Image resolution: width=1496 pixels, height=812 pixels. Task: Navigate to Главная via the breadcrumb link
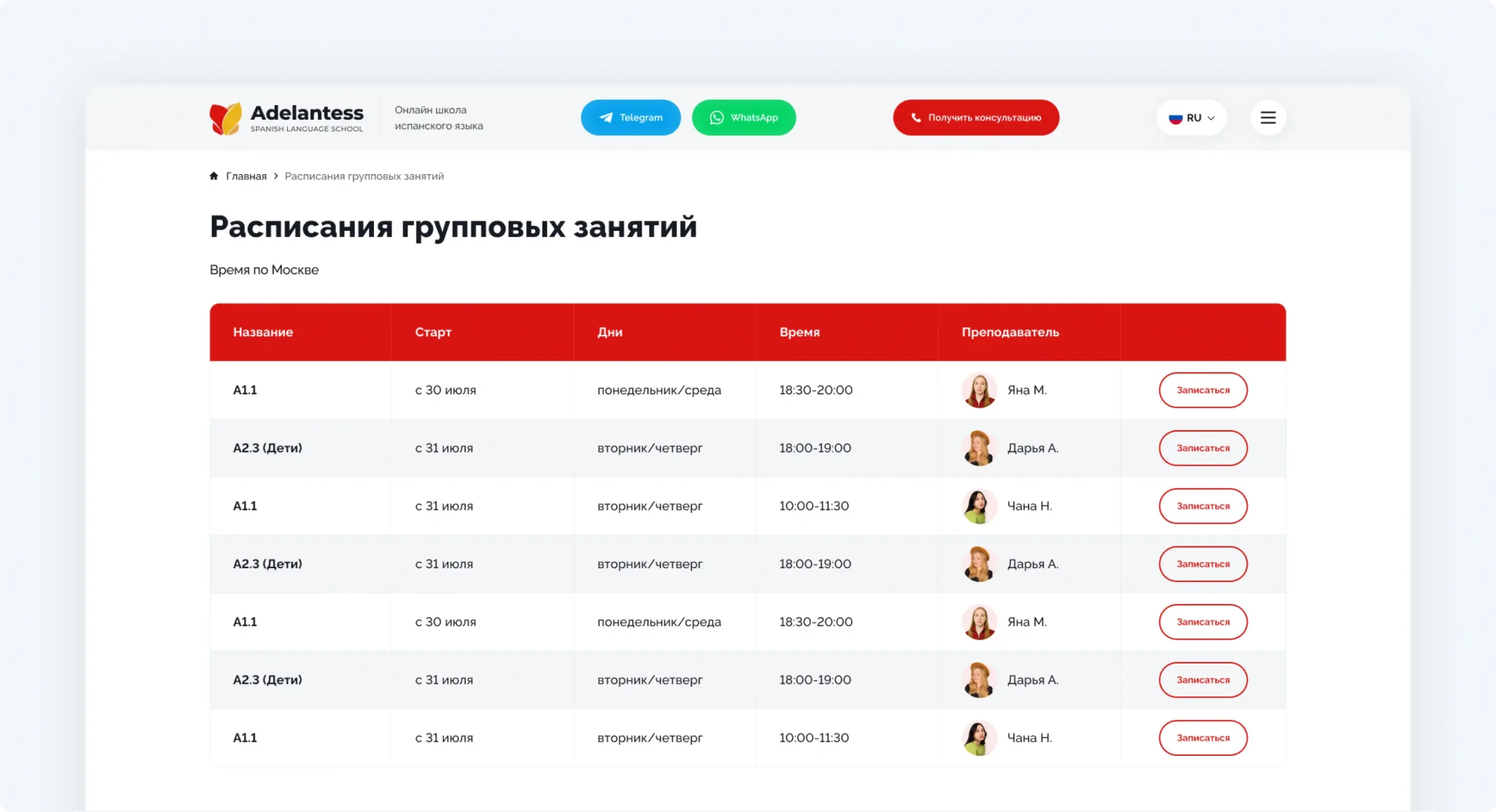pyautogui.click(x=245, y=176)
